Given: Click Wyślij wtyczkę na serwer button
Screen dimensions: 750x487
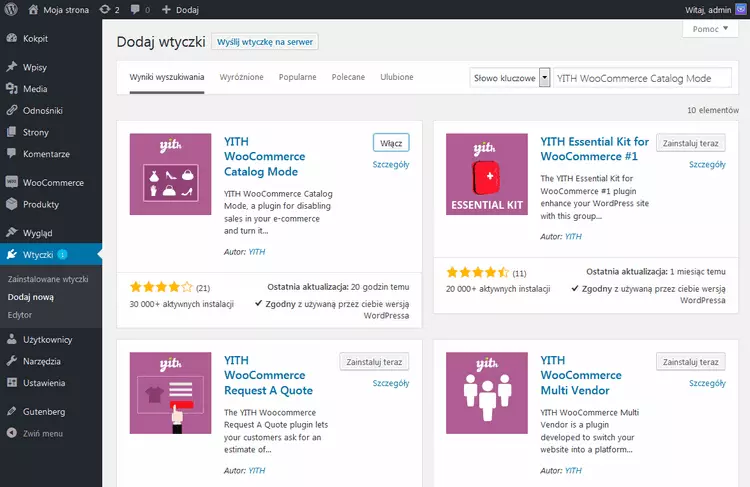Looking at the screenshot, I should click(x=265, y=42).
